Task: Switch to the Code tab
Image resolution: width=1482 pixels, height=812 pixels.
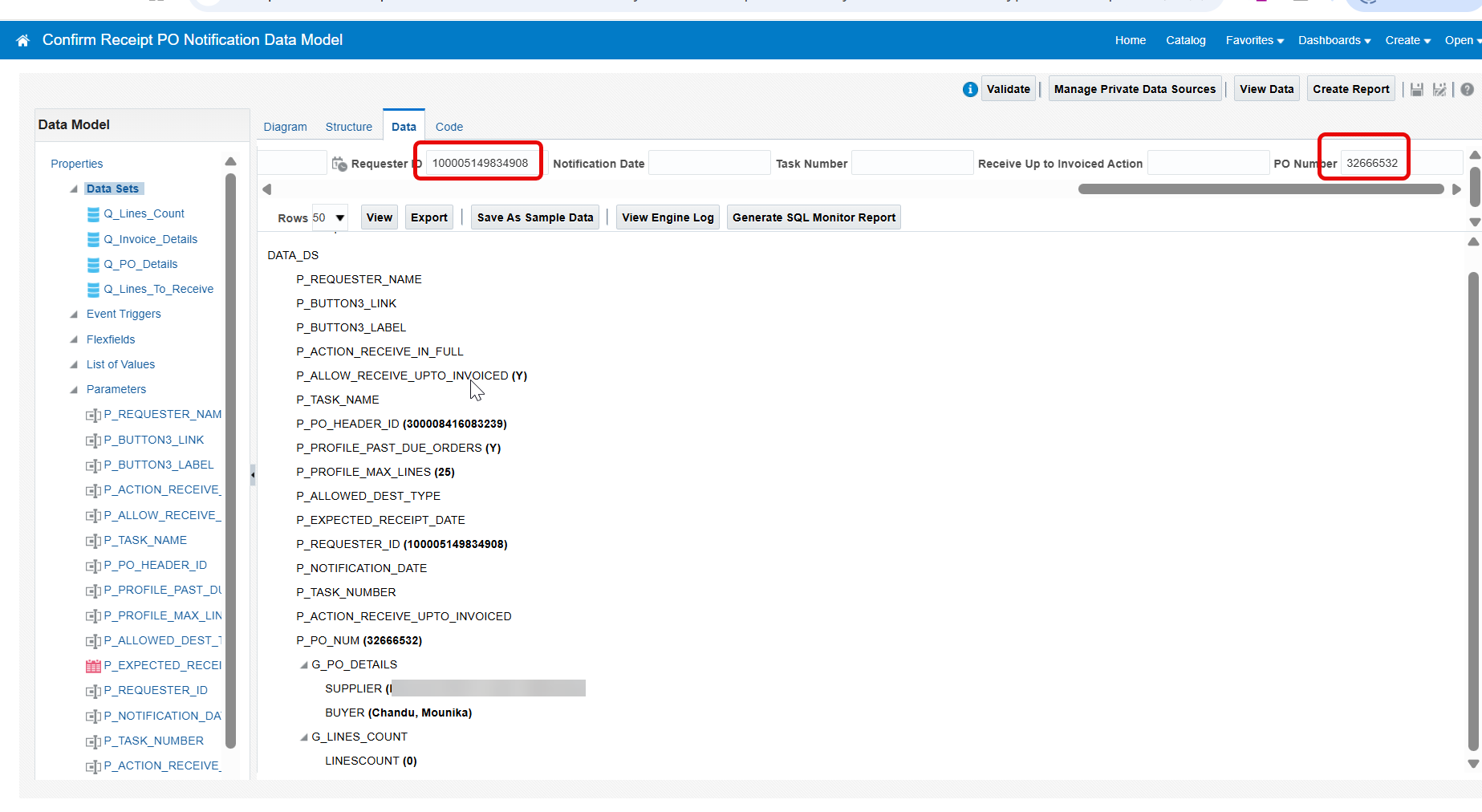Action: [449, 127]
